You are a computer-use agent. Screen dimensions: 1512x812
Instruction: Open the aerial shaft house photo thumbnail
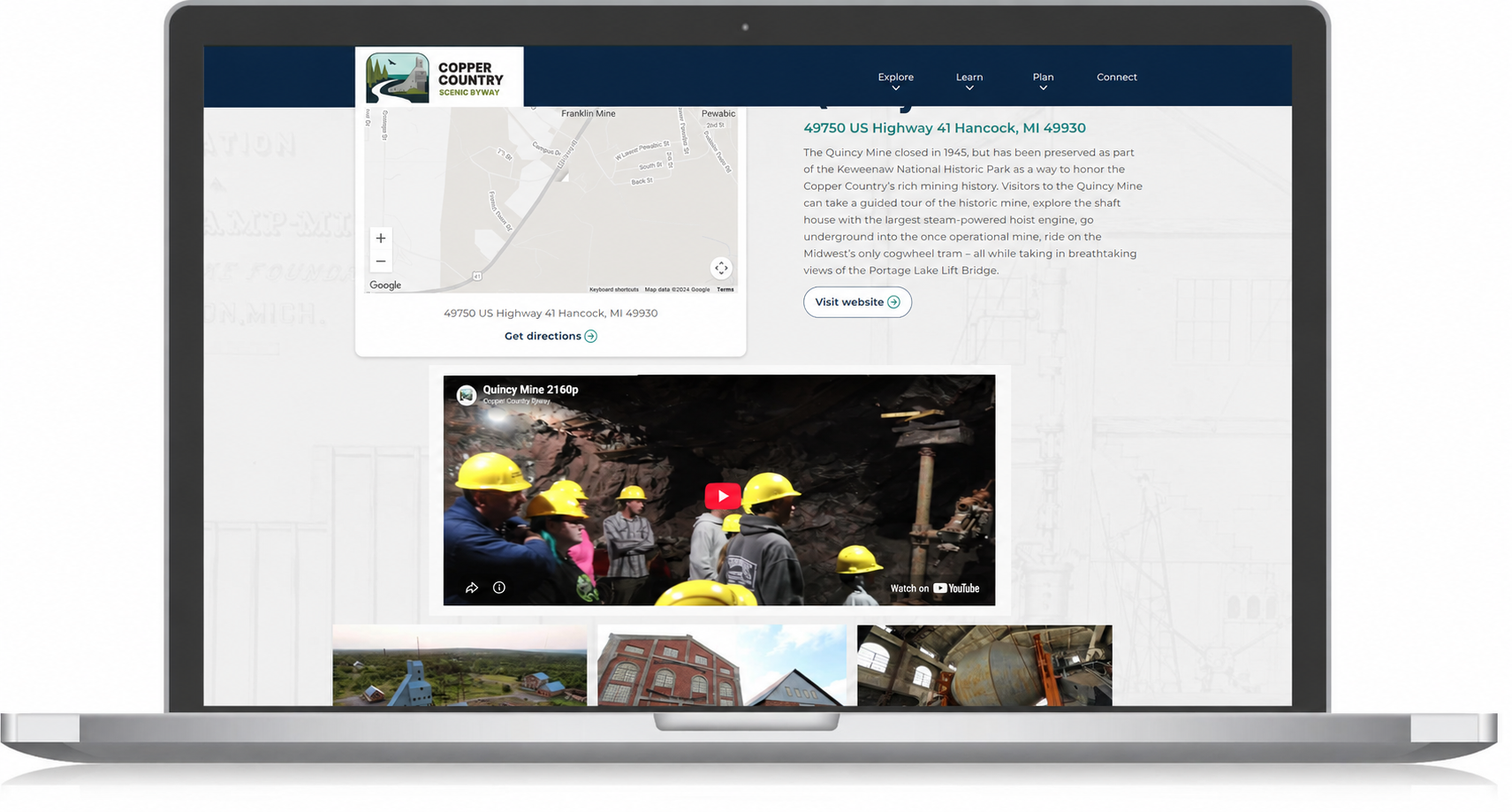point(460,665)
